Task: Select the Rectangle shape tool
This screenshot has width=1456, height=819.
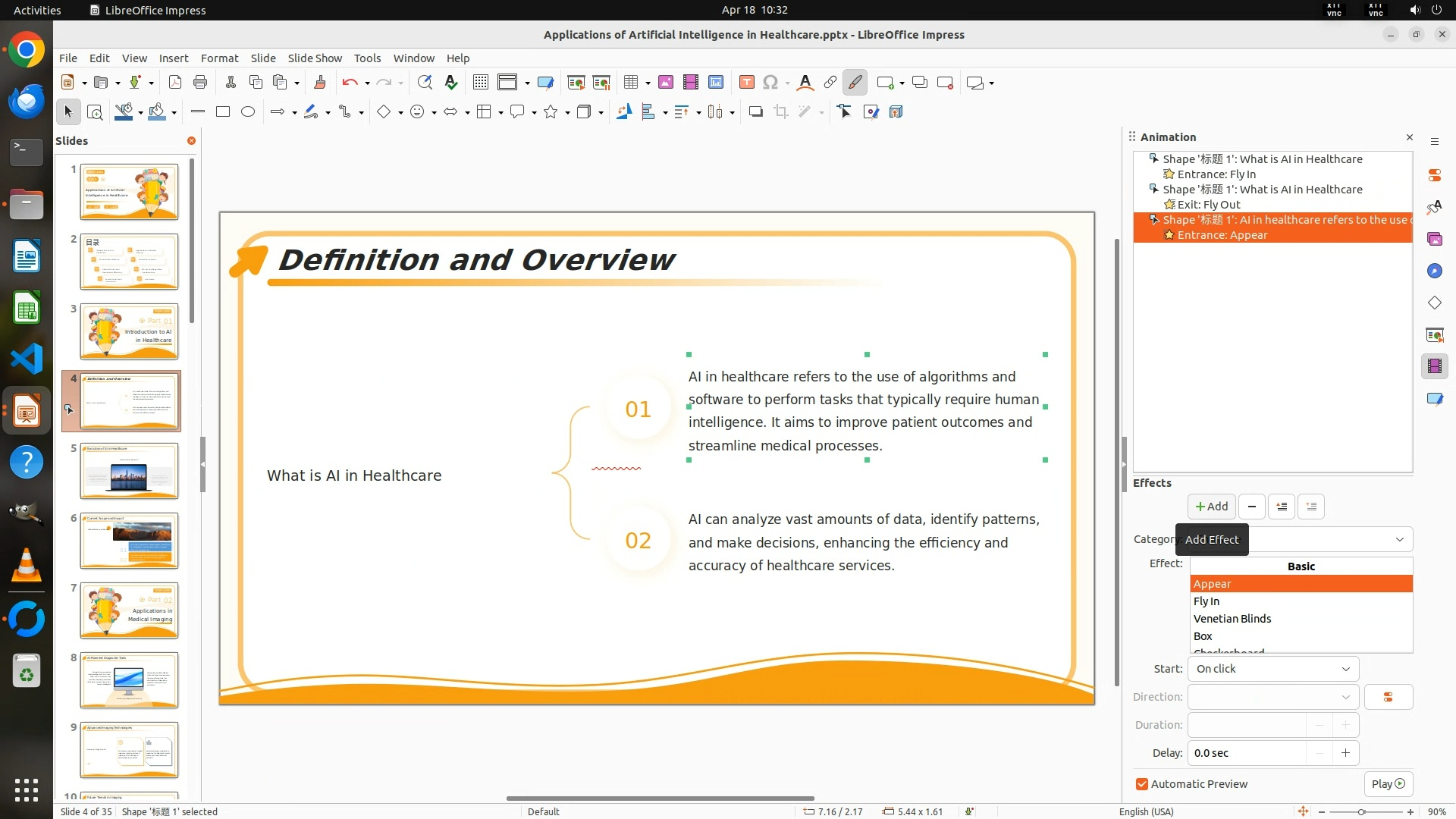Action: (x=223, y=112)
